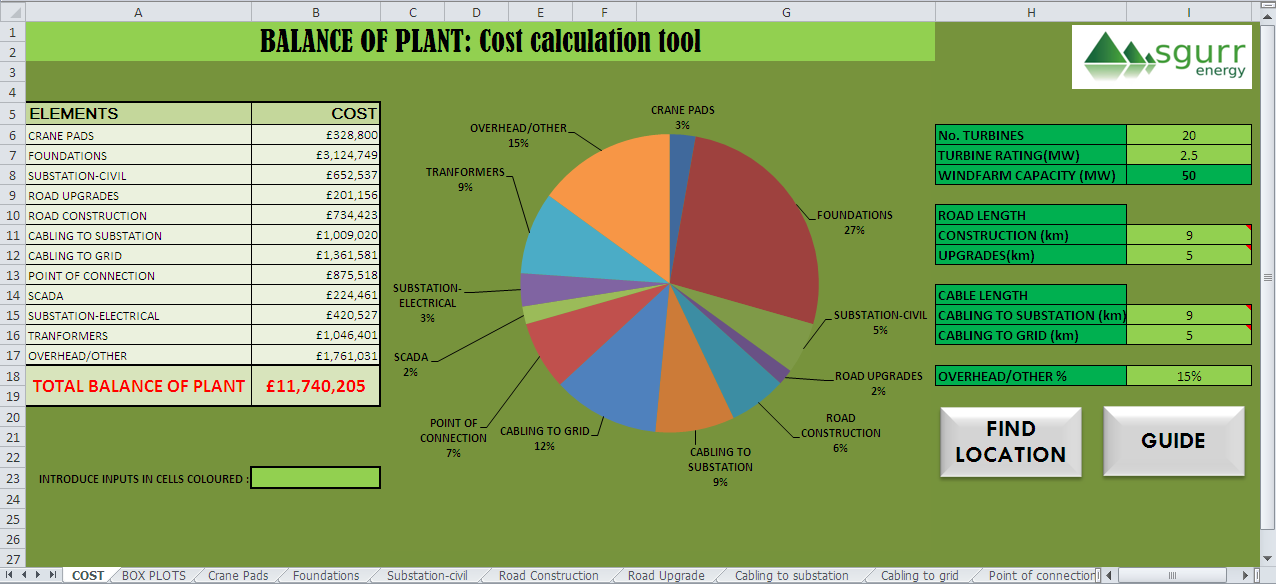Click the next sheet navigation arrow
This screenshot has height=584, width=1276.
[39, 575]
